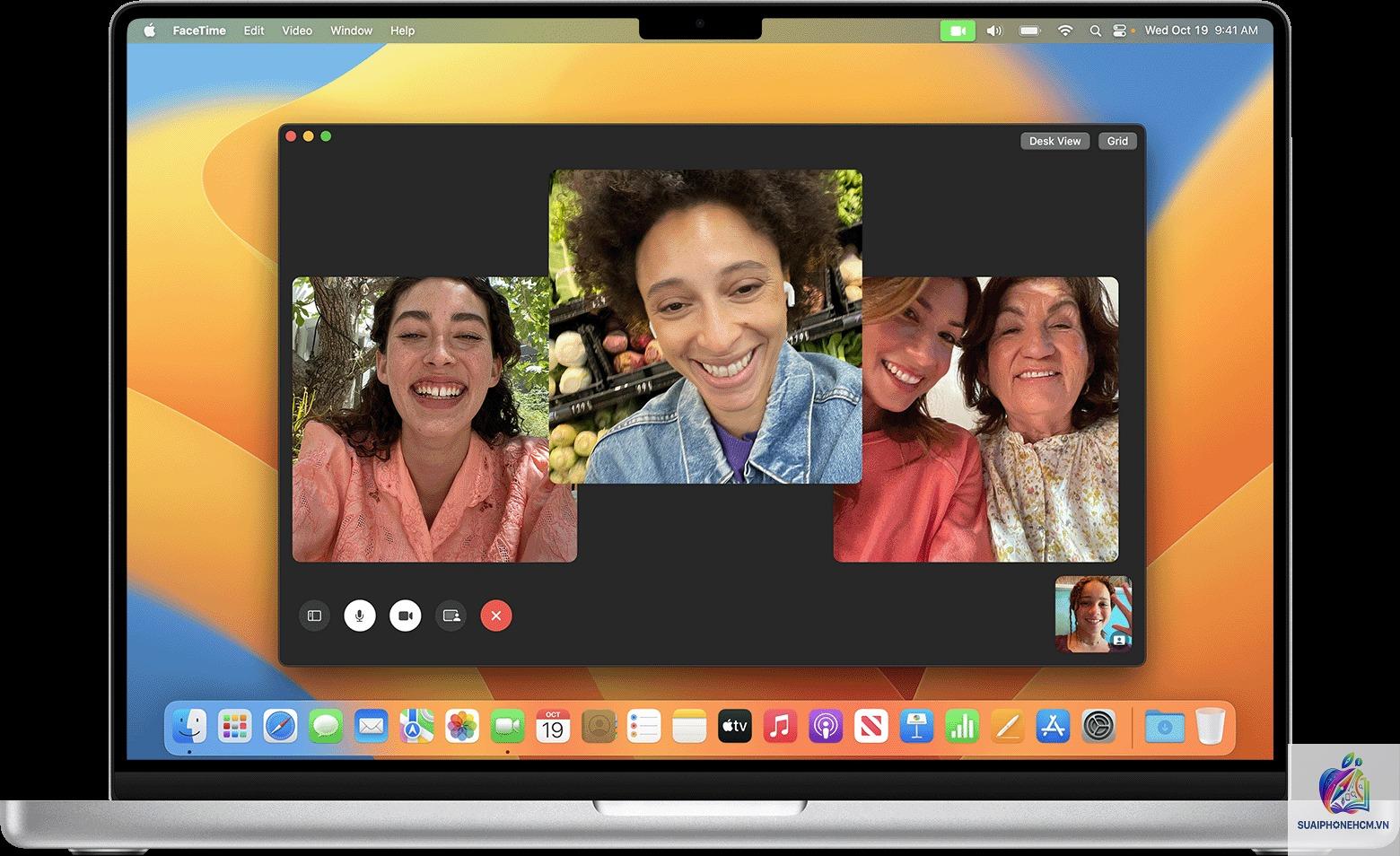Open Spotlight search
Screen dimensions: 1400x856
click(x=1095, y=31)
